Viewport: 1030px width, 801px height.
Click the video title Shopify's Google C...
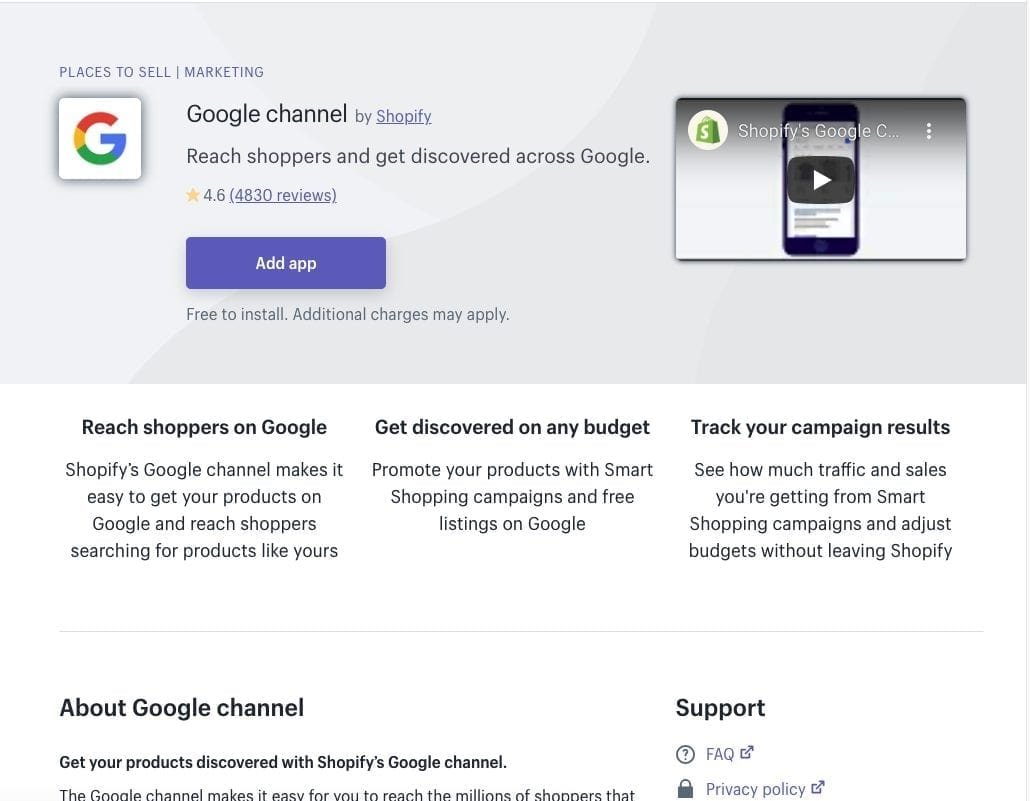coord(818,131)
